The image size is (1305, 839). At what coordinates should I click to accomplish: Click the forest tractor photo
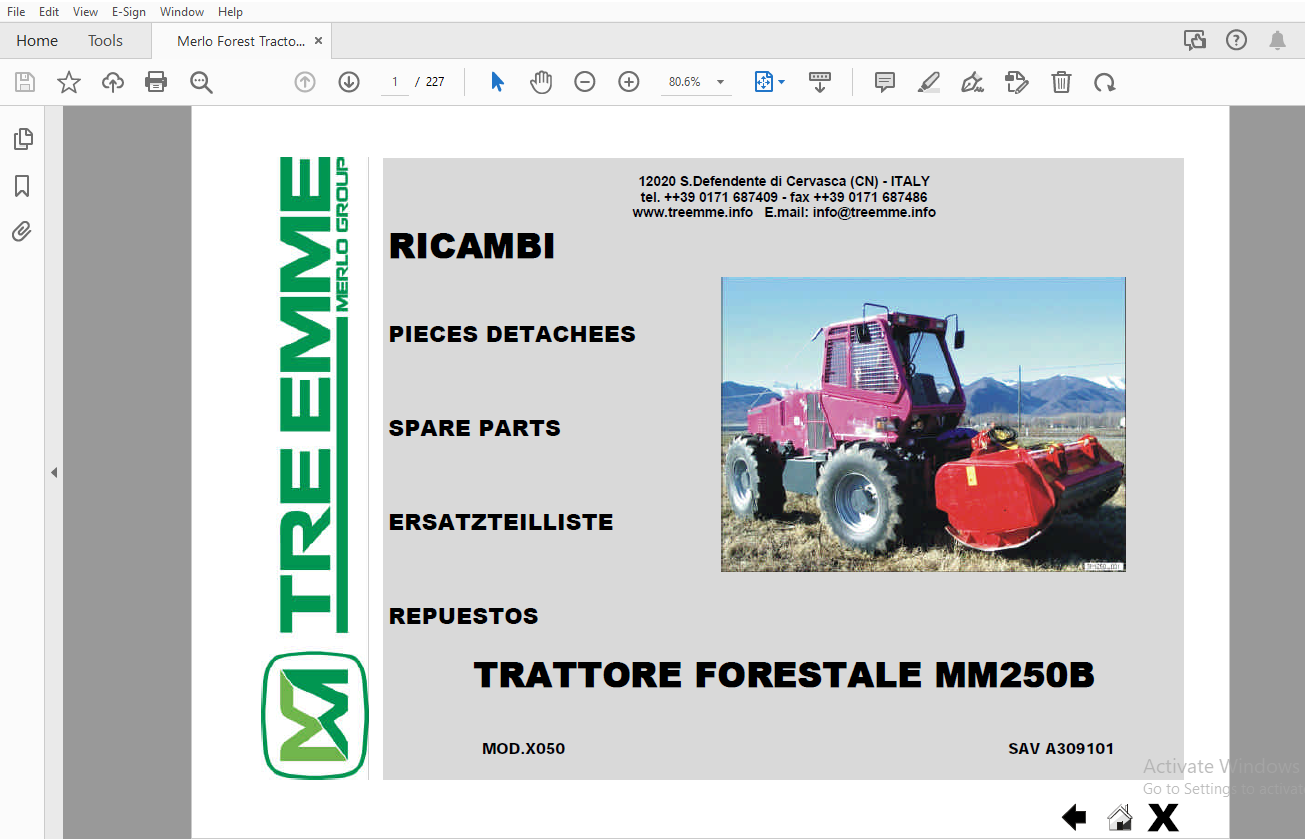923,425
